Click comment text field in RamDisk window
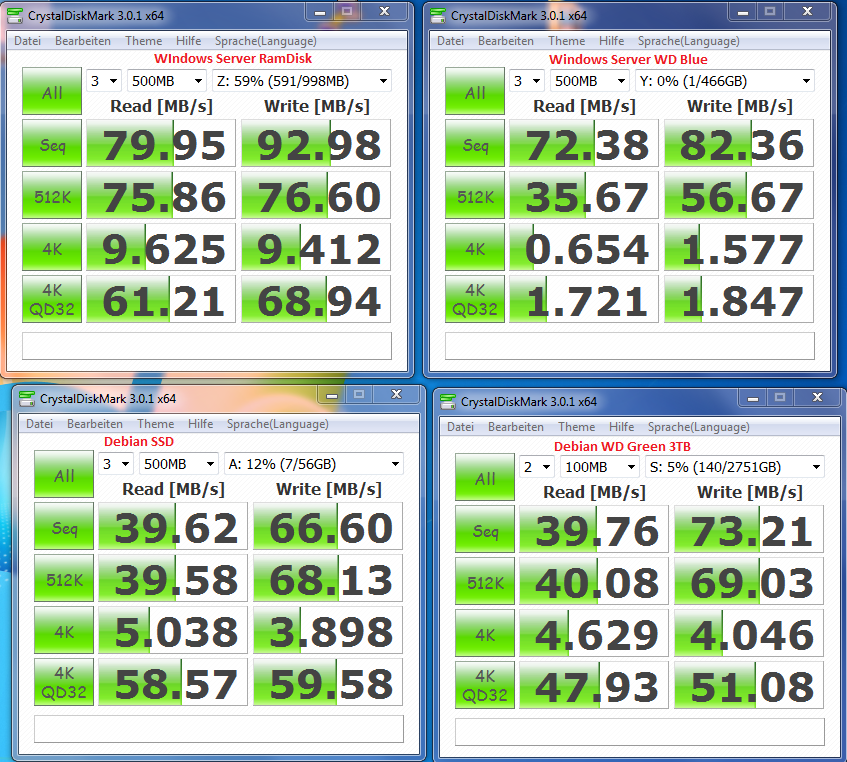The height and width of the screenshot is (762, 847). 206,346
